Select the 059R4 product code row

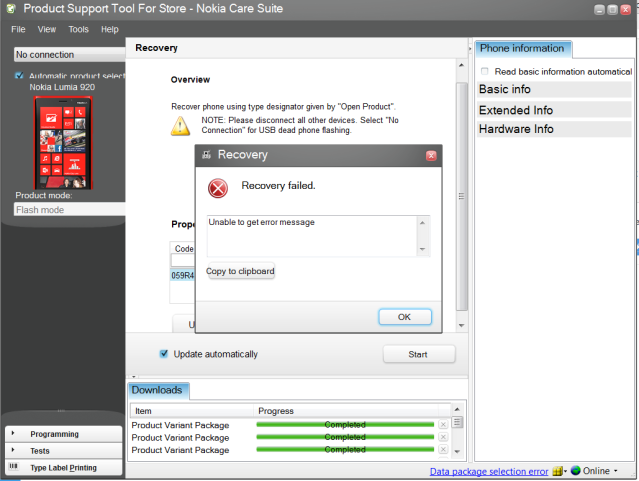click(x=182, y=275)
